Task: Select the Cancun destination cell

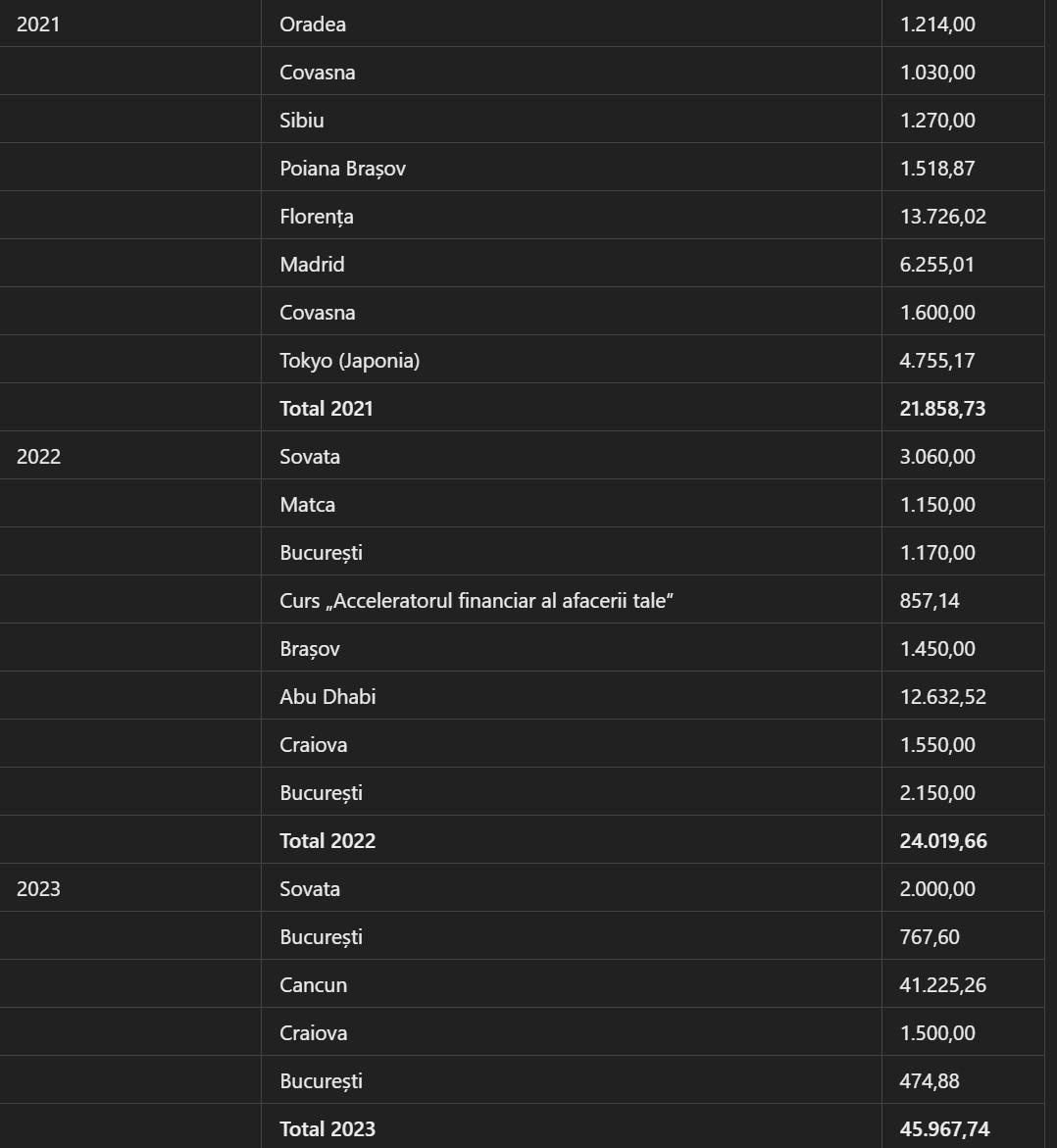Action: pyautogui.click(x=313, y=985)
